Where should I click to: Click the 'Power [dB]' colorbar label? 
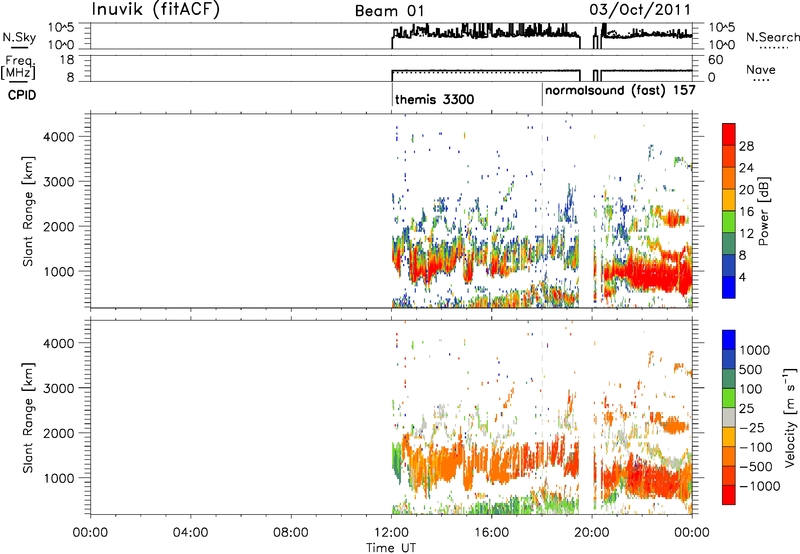763,211
